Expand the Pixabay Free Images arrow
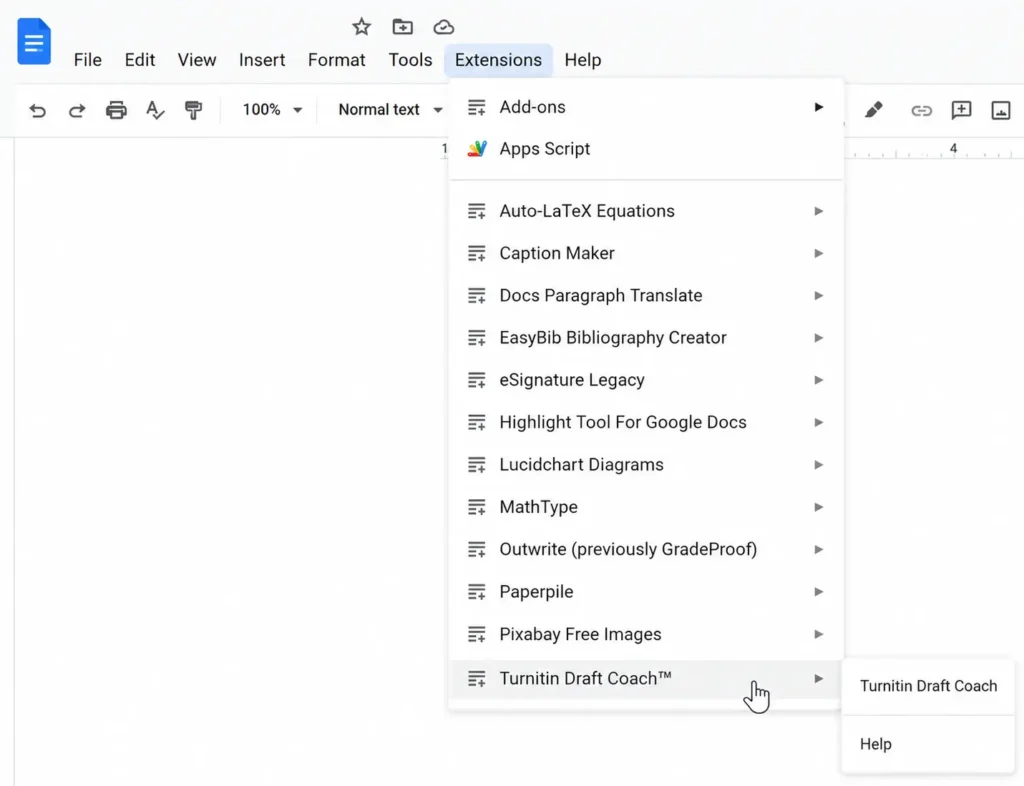This screenshot has height=786, width=1024. tap(818, 635)
